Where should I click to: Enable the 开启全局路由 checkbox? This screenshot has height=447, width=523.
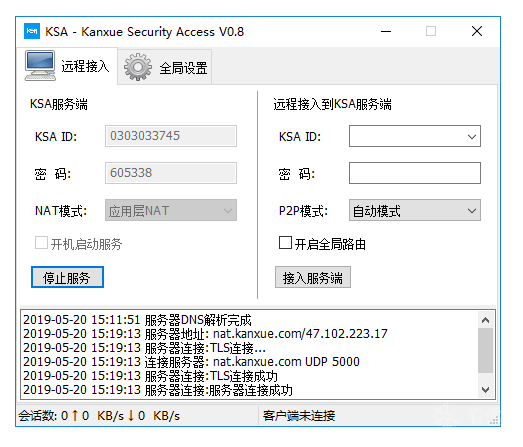pyautogui.click(x=285, y=243)
